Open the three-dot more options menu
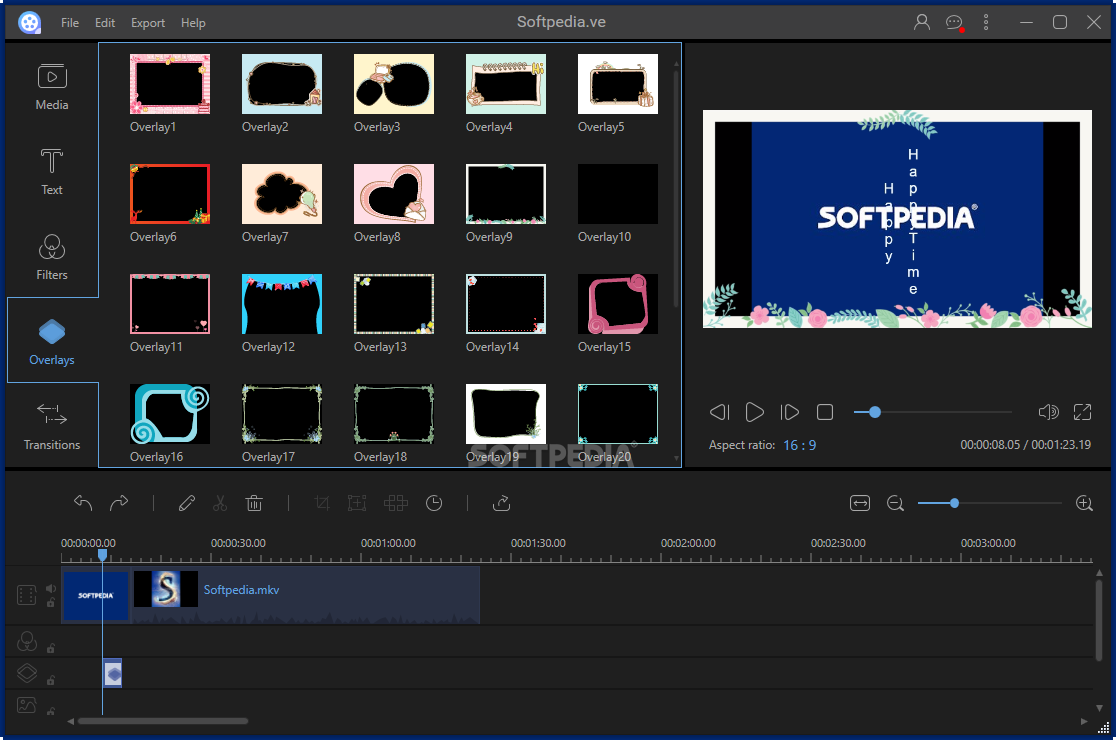This screenshot has width=1116, height=740. coord(986,22)
